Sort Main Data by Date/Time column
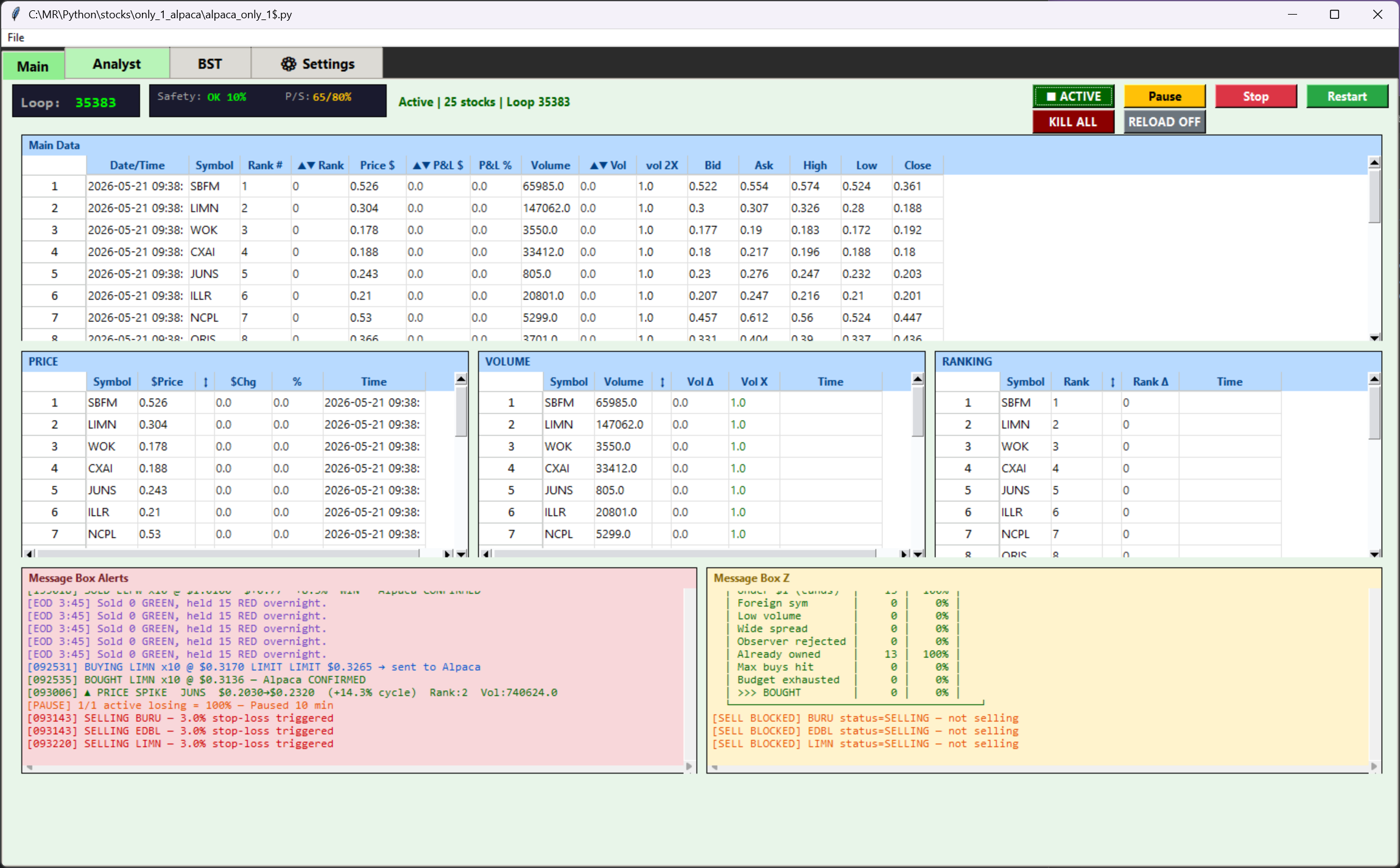 (x=137, y=165)
